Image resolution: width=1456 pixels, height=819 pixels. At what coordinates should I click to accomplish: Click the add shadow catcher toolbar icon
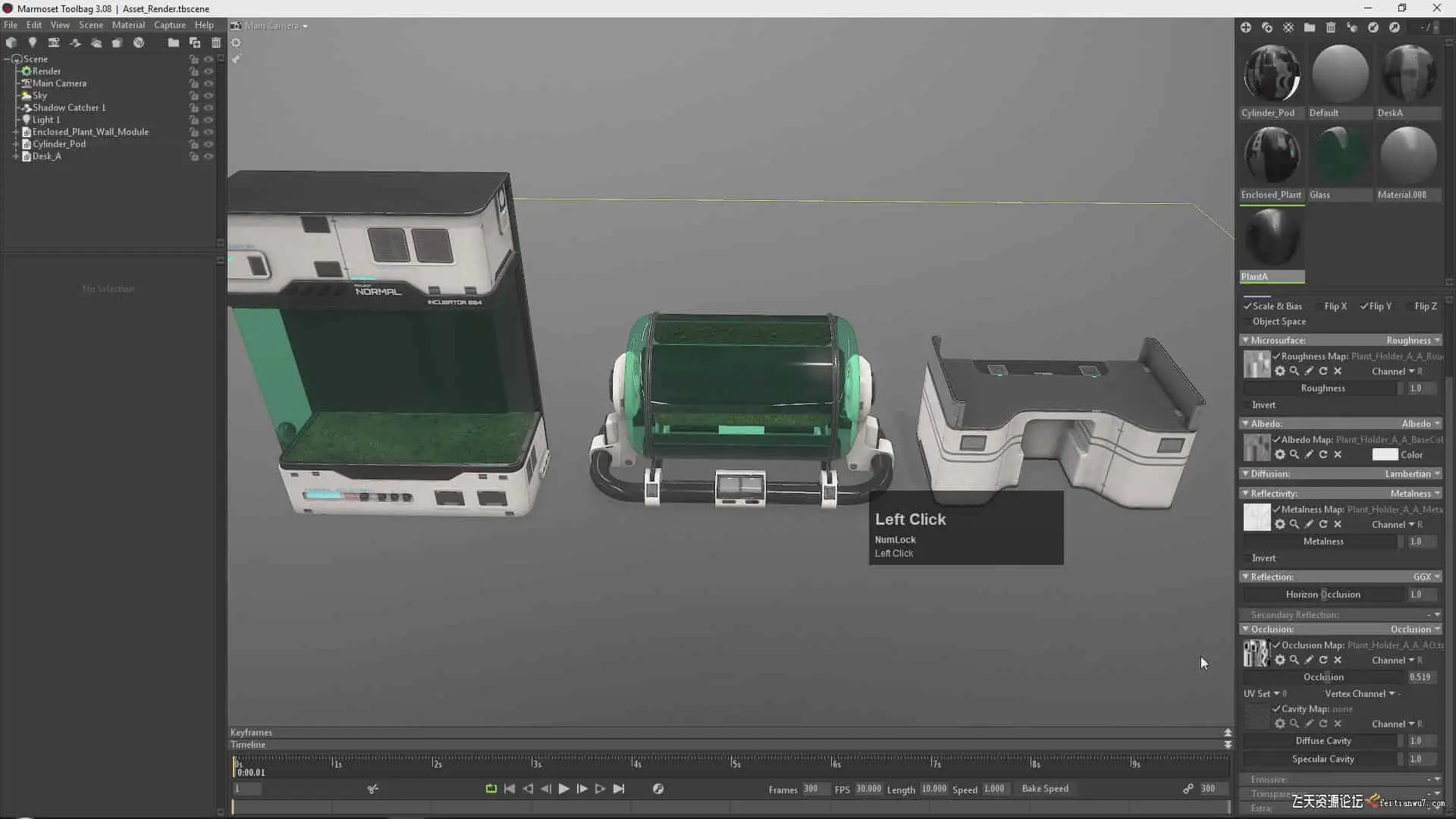[75, 42]
